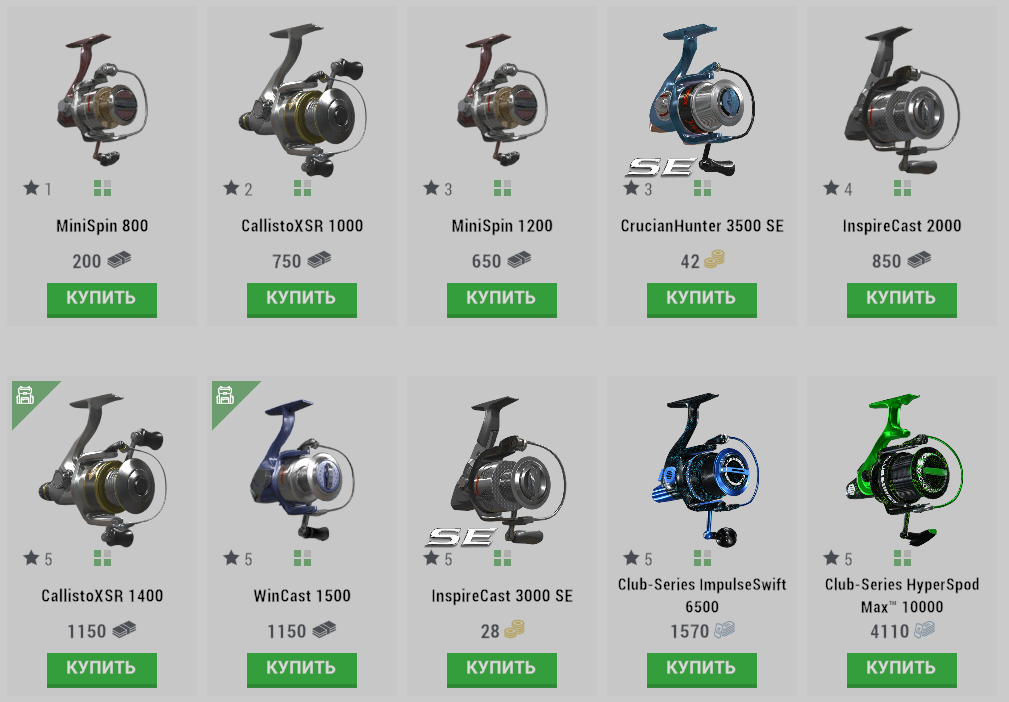1009x702 pixels.
Task: Buy the CallistoXSR 1000 reel
Action: pos(302,299)
